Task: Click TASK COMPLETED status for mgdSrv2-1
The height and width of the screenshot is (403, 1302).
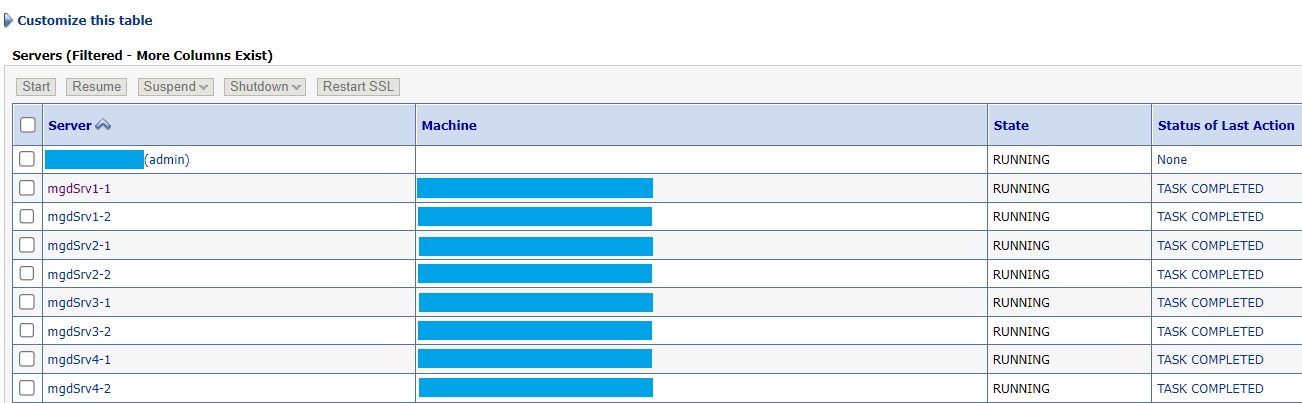Action: (x=1210, y=245)
